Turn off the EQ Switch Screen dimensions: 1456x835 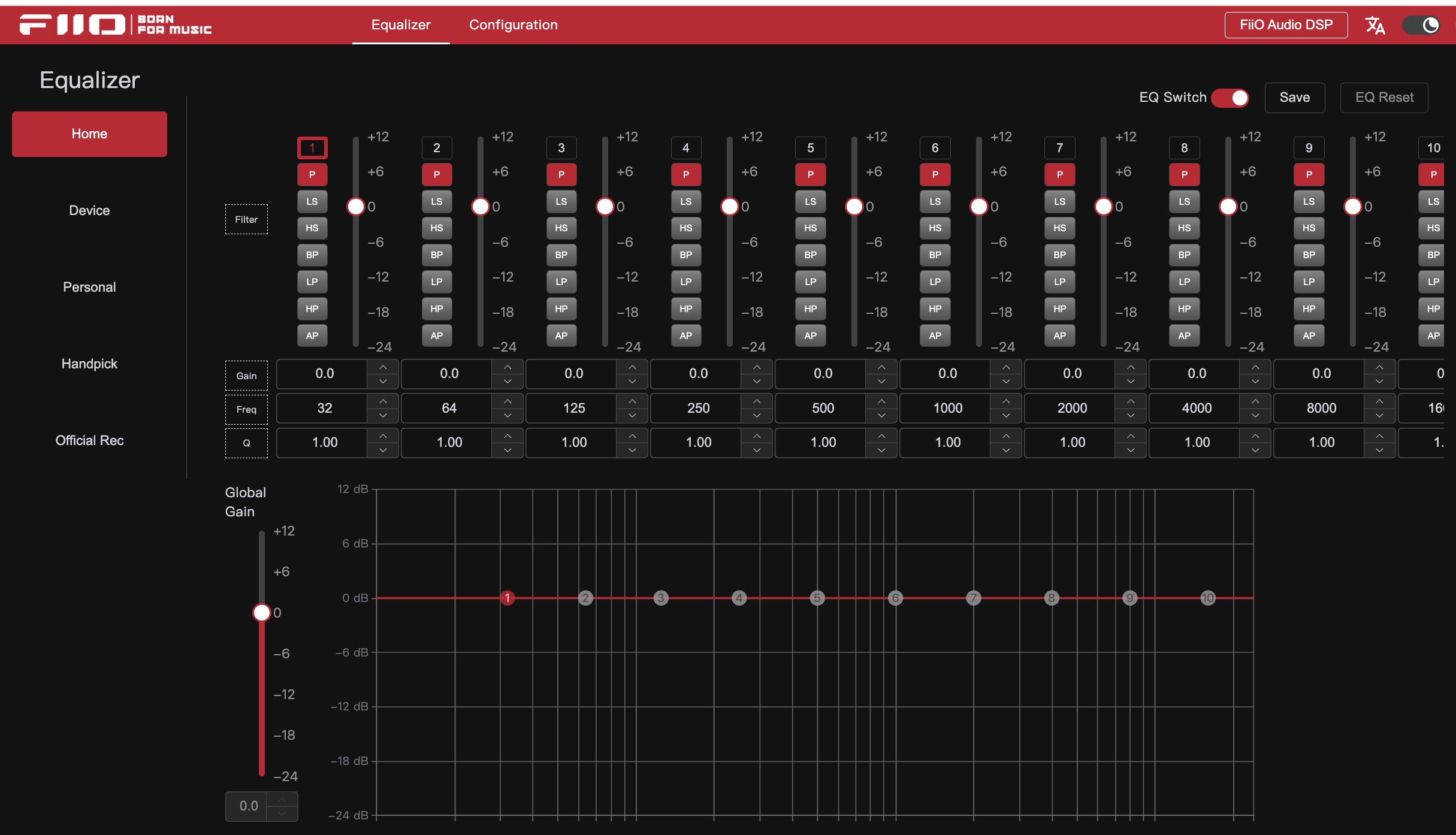[1230, 98]
